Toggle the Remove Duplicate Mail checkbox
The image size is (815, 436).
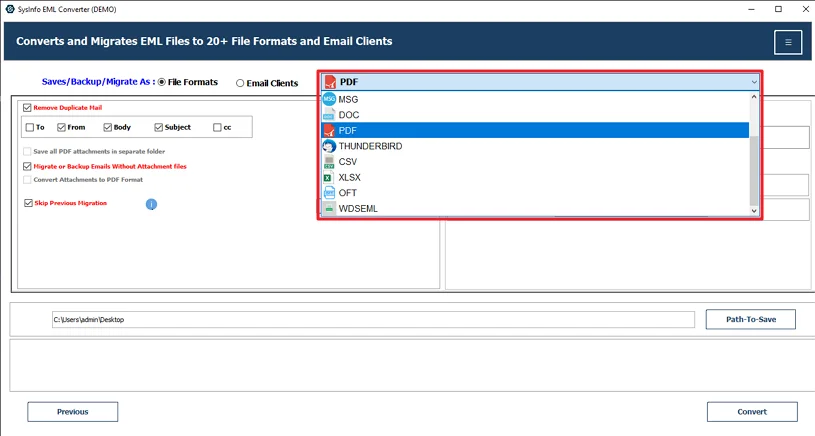coord(27,108)
